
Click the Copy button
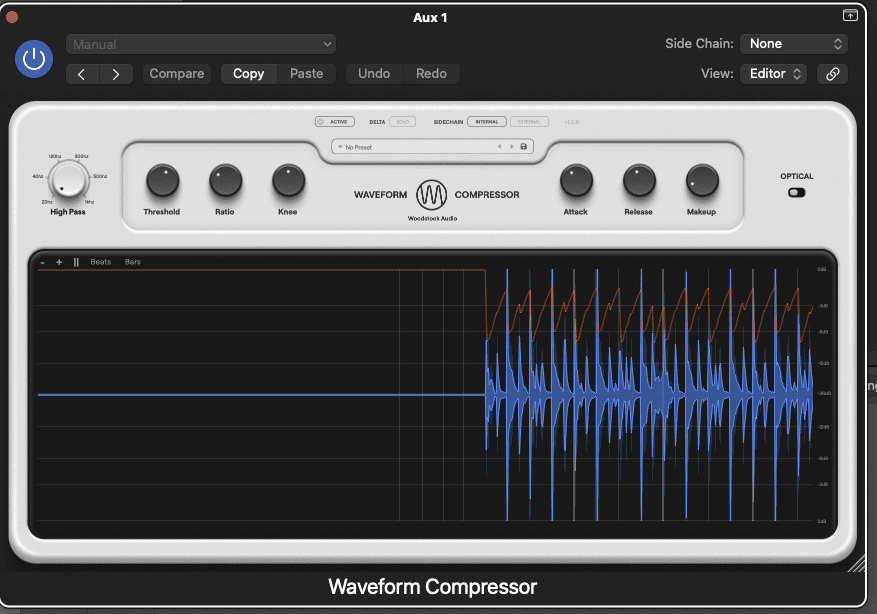[x=248, y=74]
